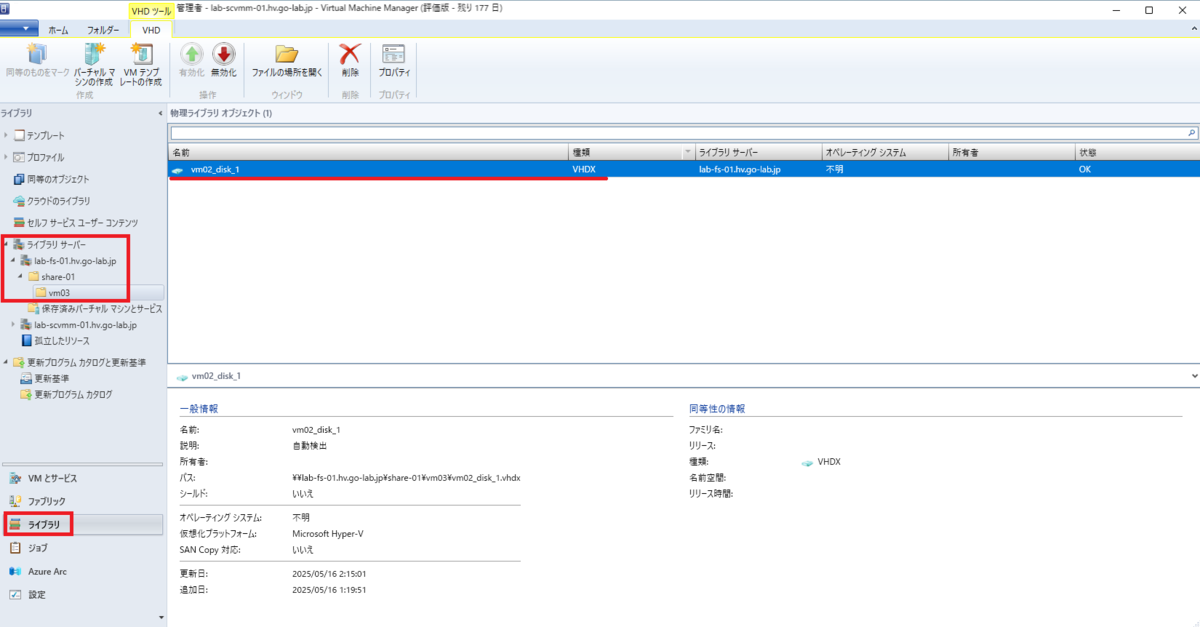Select lab-fs-01.hv.go-lab.jp server node
This screenshot has width=1200, height=627.
75,261
